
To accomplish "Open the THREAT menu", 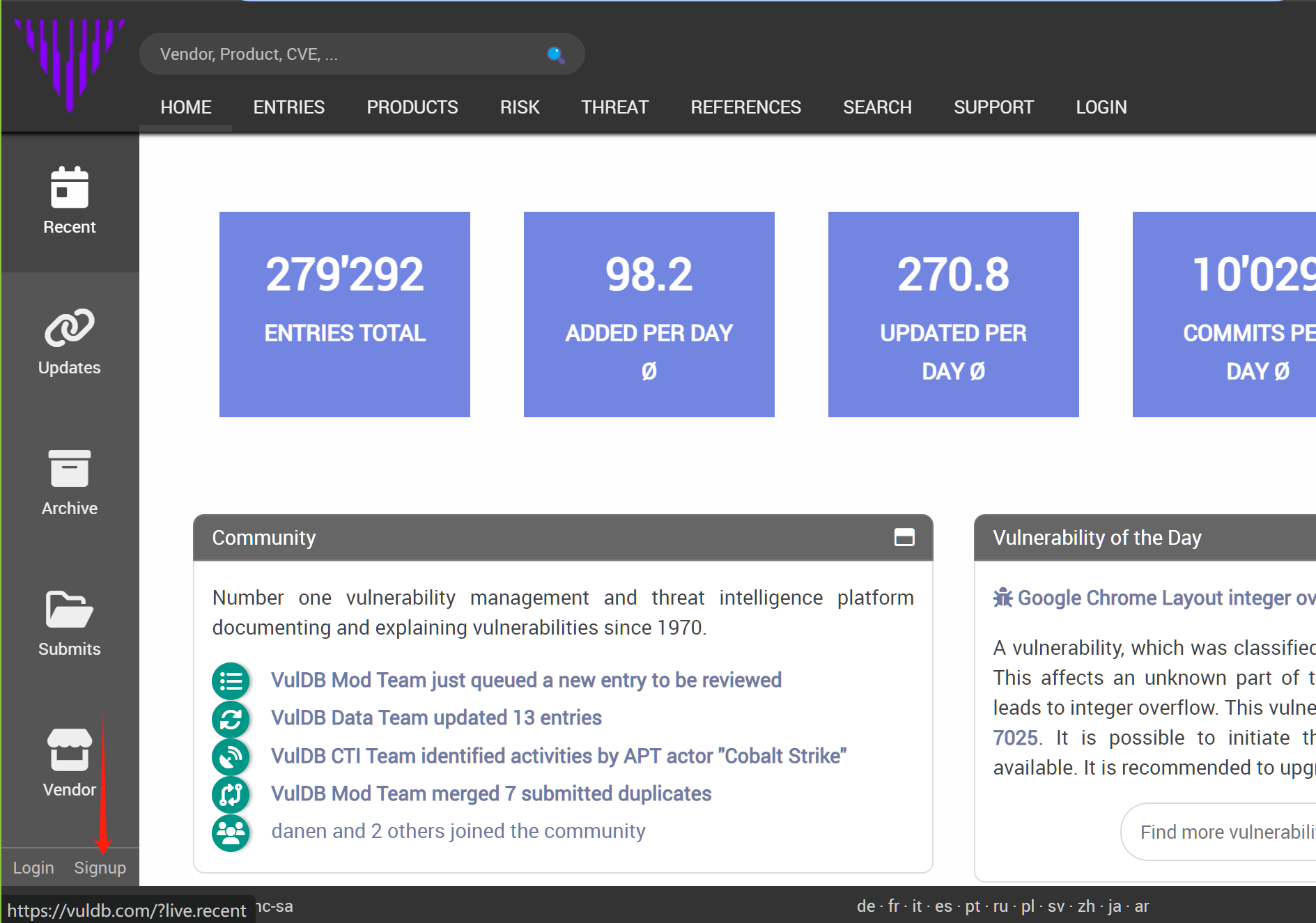I will coord(614,107).
